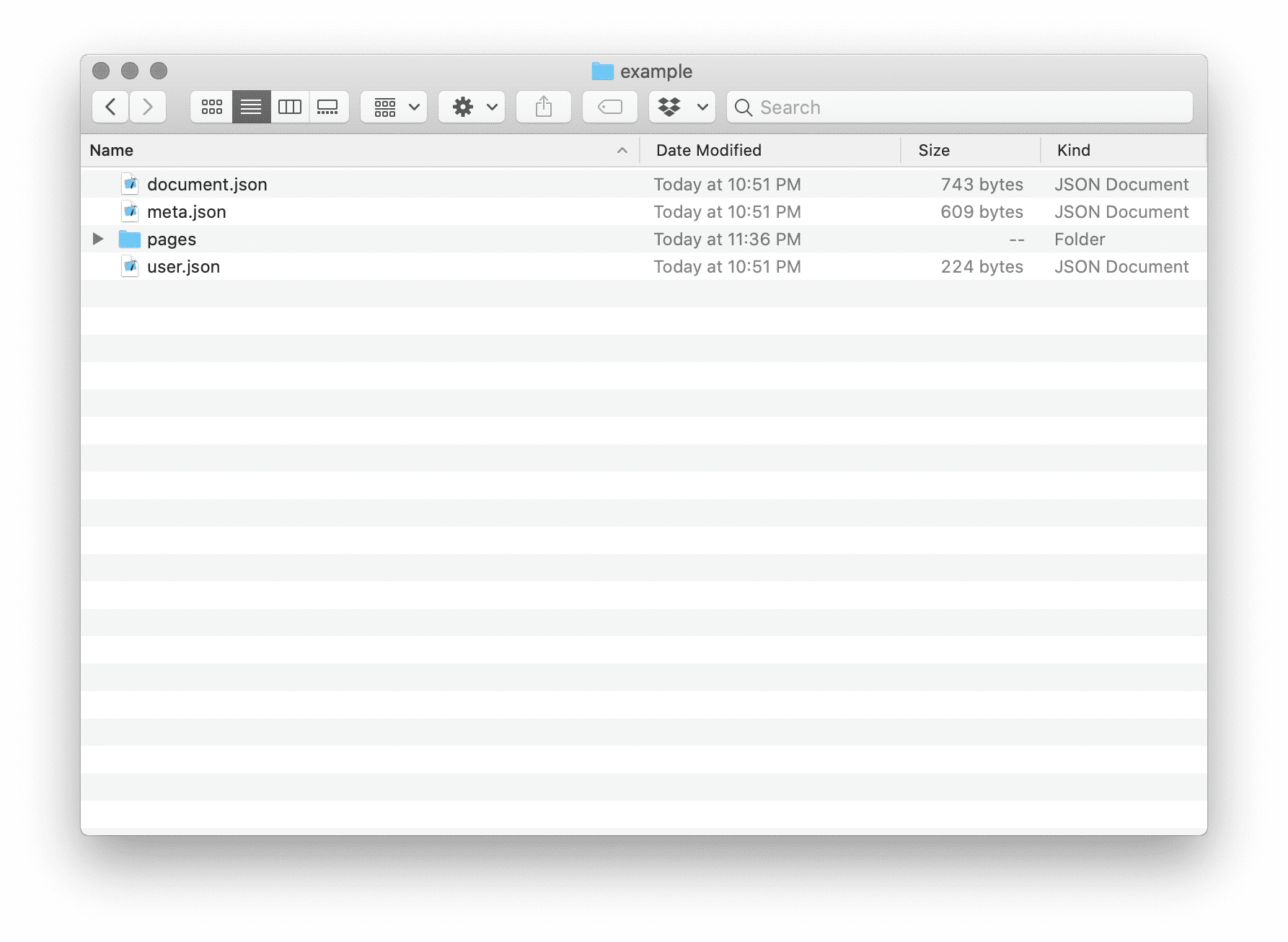Select the user.json file name
1288x942 pixels.
pos(183,266)
